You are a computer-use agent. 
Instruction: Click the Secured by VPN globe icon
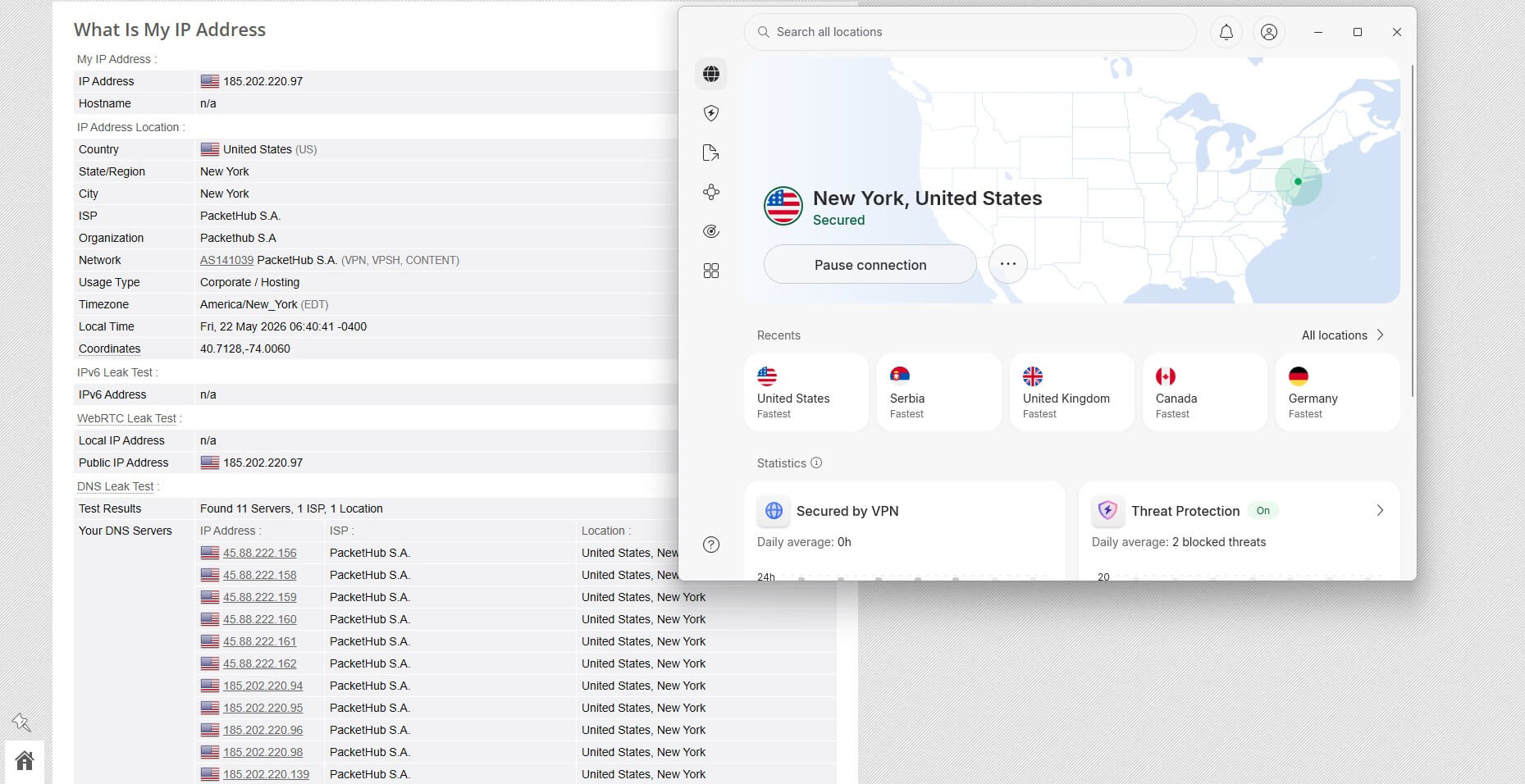click(774, 511)
